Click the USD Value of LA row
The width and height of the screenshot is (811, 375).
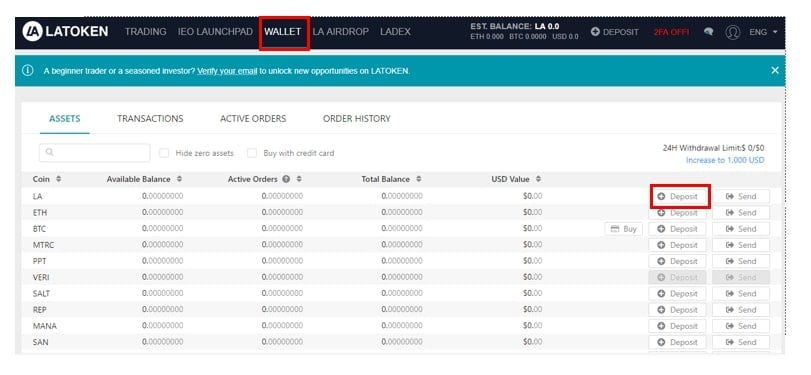[x=533, y=197]
